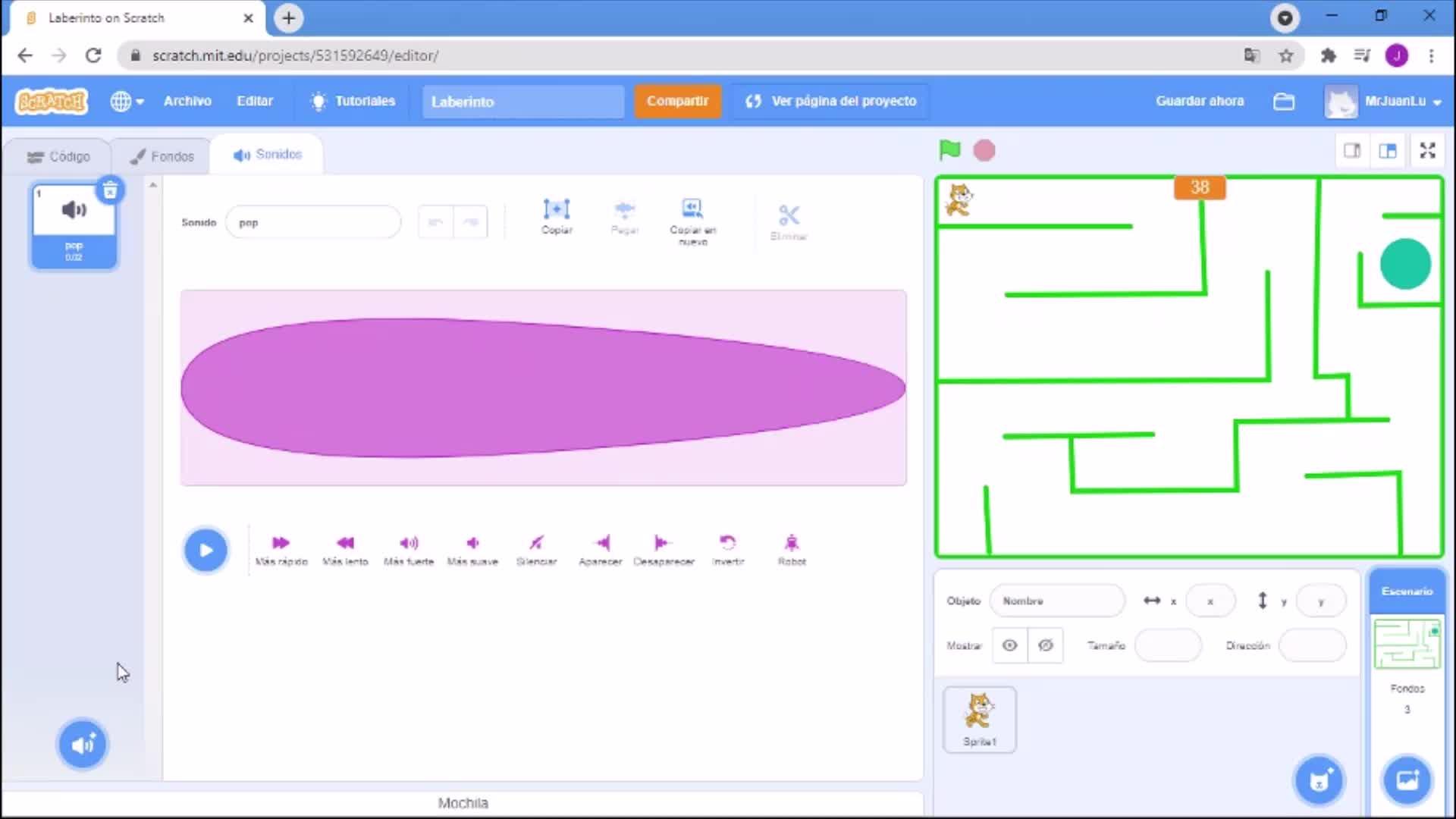Play the pop sound

(x=205, y=550)
